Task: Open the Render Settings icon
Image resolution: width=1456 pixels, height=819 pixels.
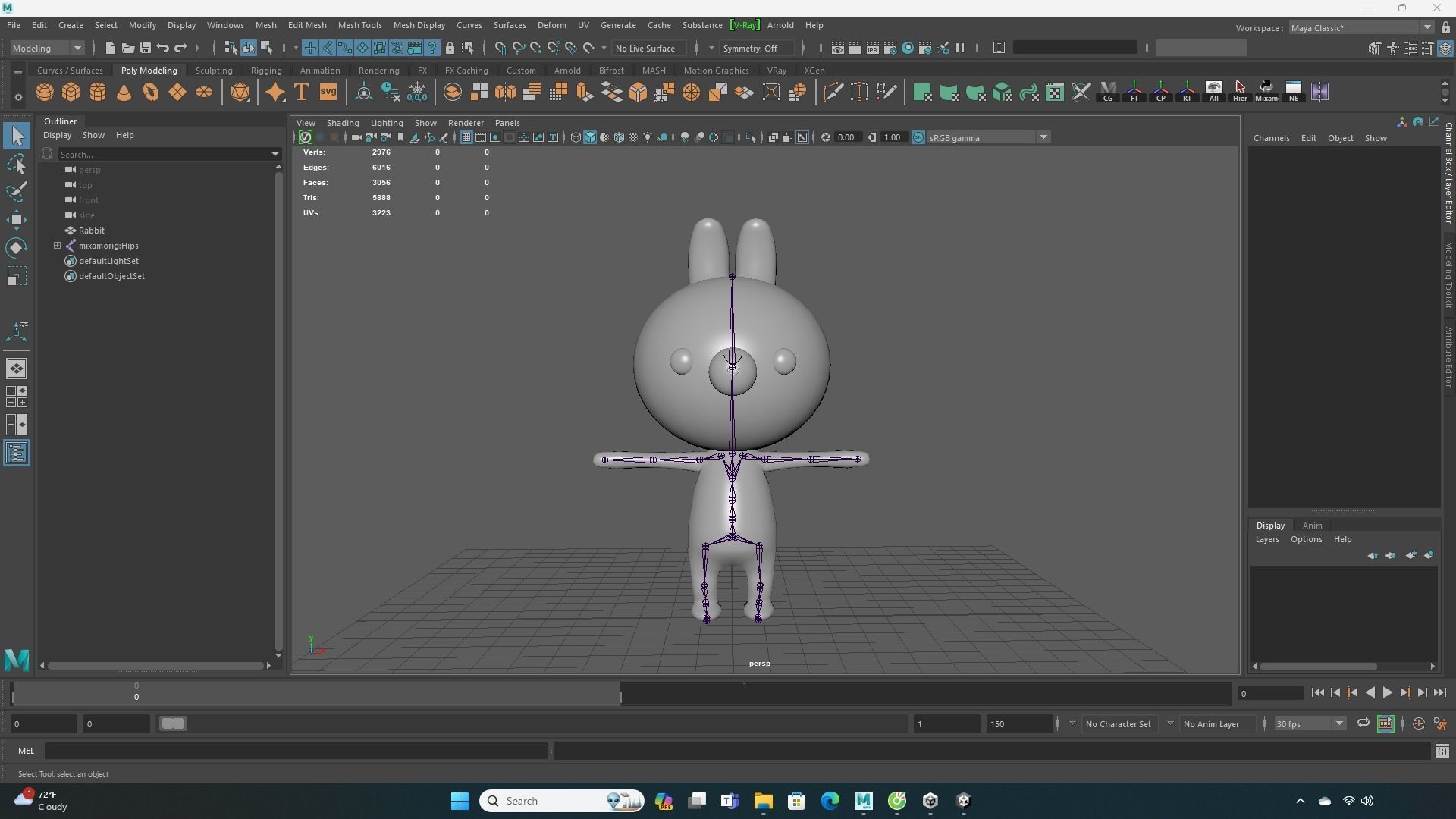Action: [890, 48]
